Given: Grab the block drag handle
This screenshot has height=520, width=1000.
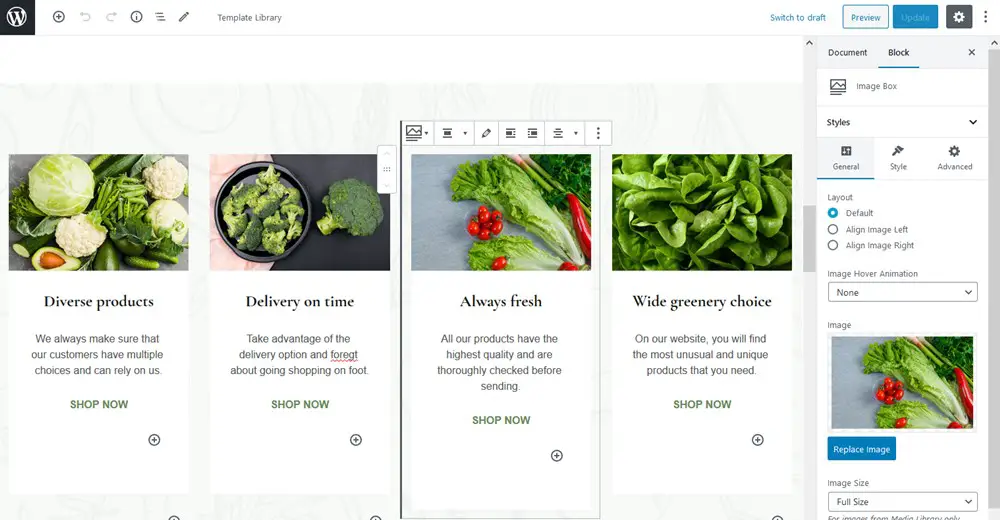Looking at the screenshot, I should click(386, 169).
